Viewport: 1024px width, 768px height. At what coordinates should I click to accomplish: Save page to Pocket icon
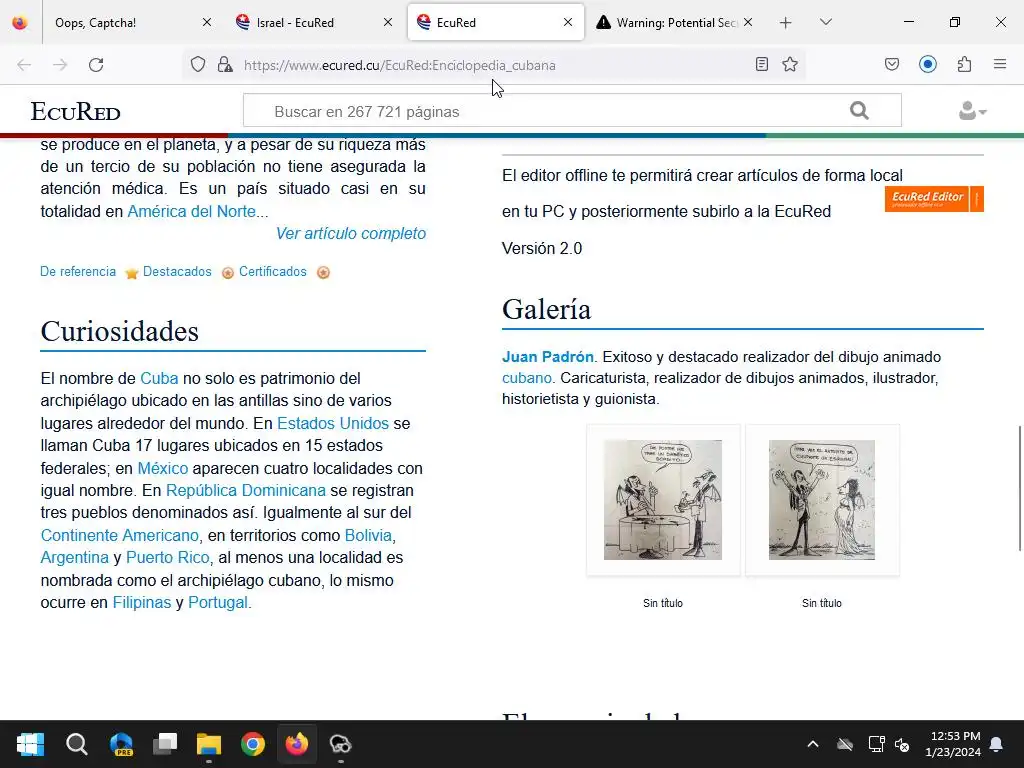(892, 65)
